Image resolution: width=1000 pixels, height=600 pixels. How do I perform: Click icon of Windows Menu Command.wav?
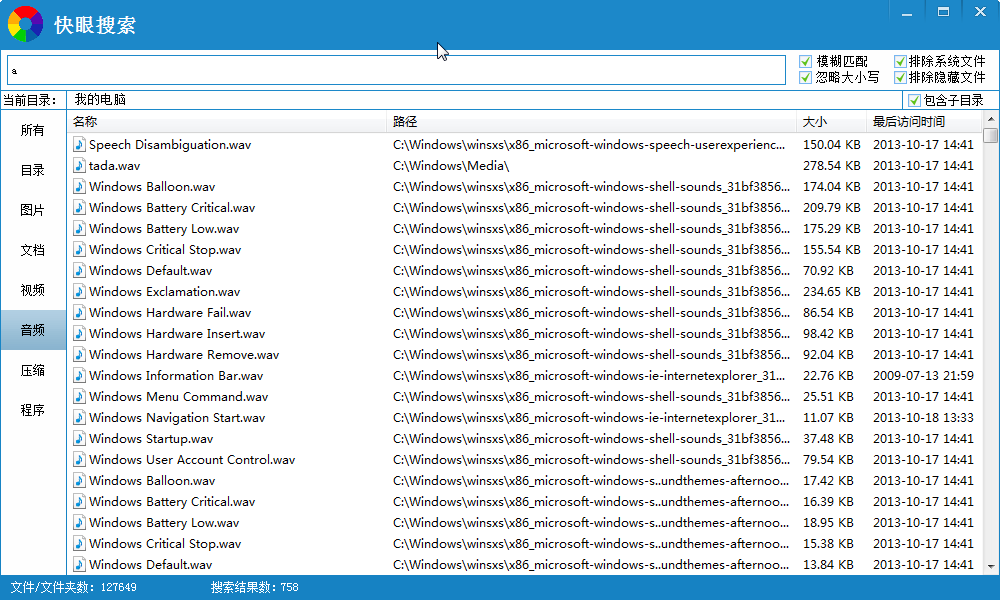pos(80,397)
